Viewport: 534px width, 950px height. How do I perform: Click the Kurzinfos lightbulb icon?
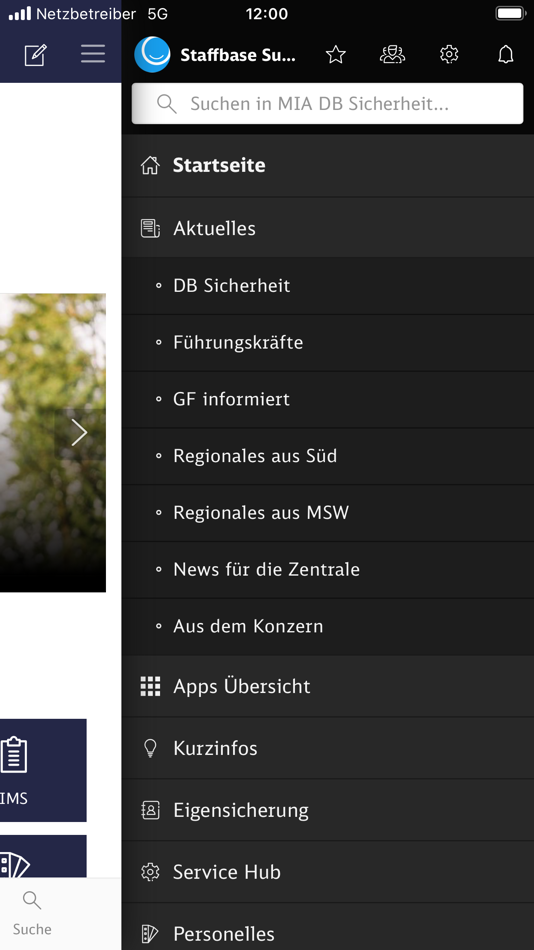pyautogui.click(x=150, y=748)
